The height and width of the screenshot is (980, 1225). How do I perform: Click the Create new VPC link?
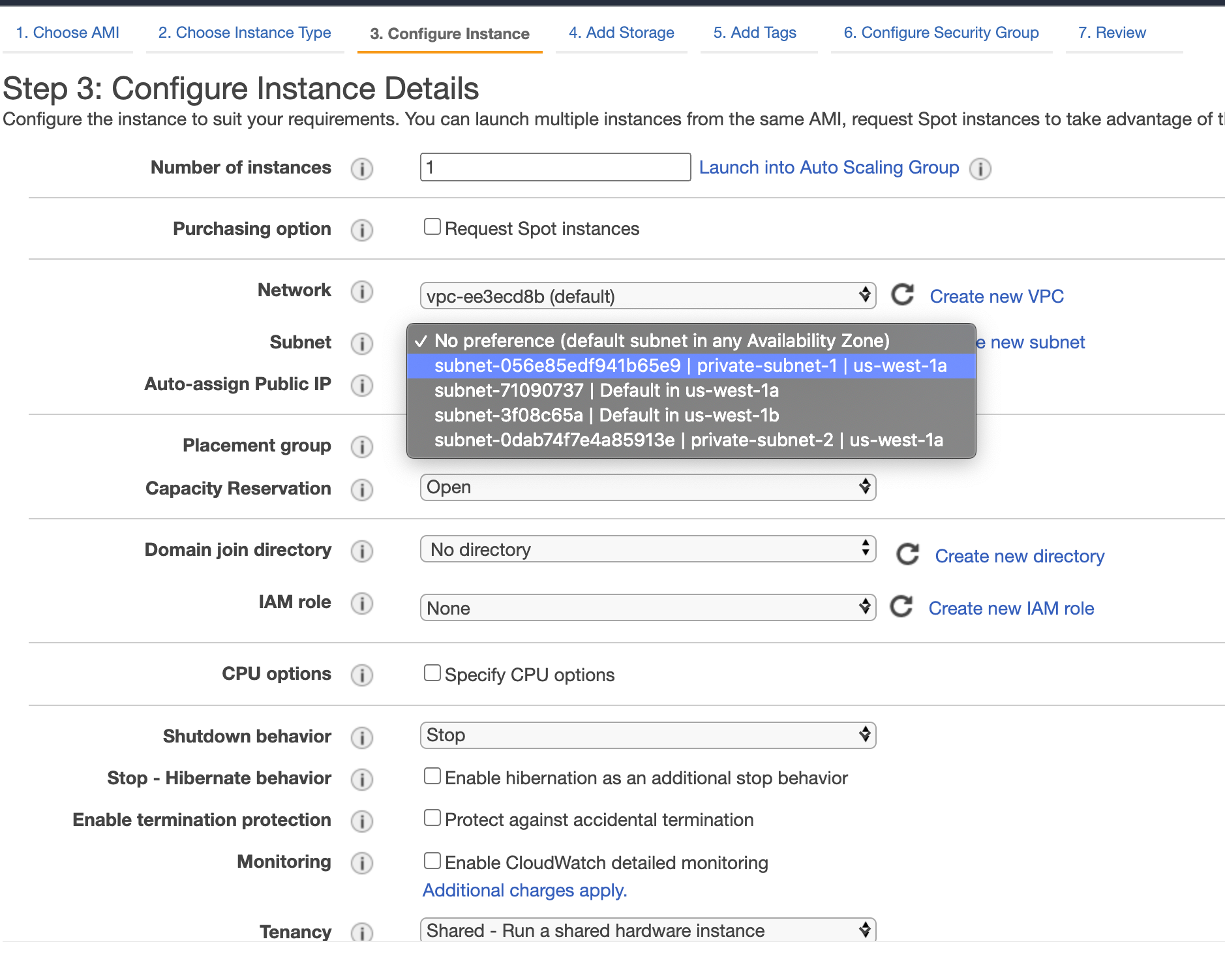pyautogui.click(x=996, y=296)
